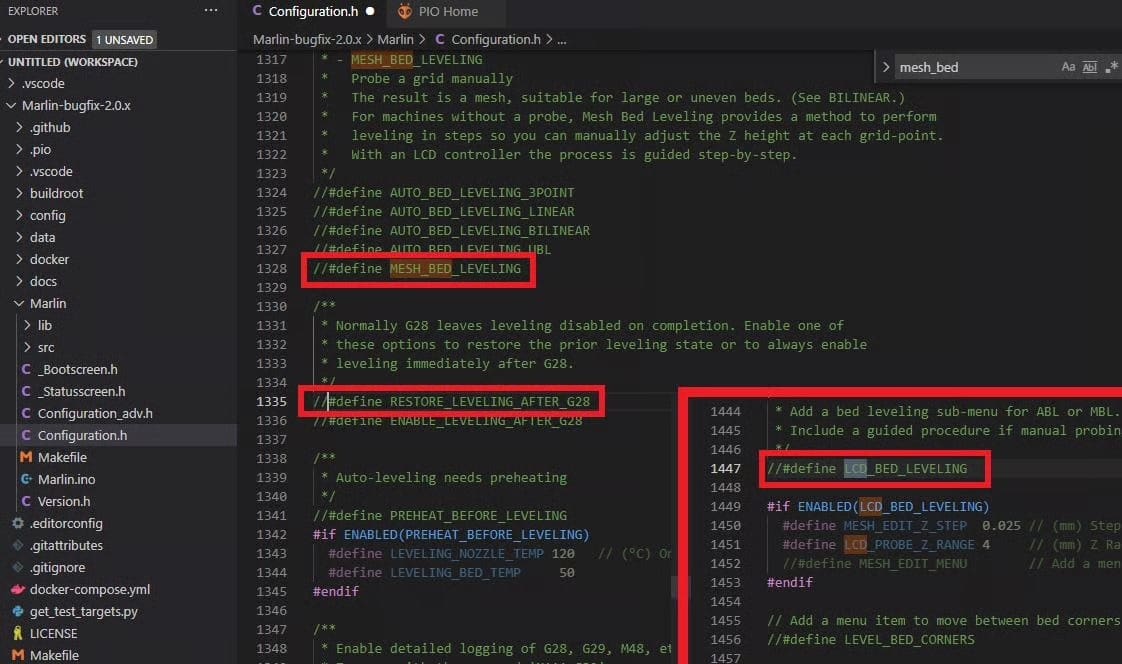Click '#endif' on line 1453

click(x=790, y=582)
